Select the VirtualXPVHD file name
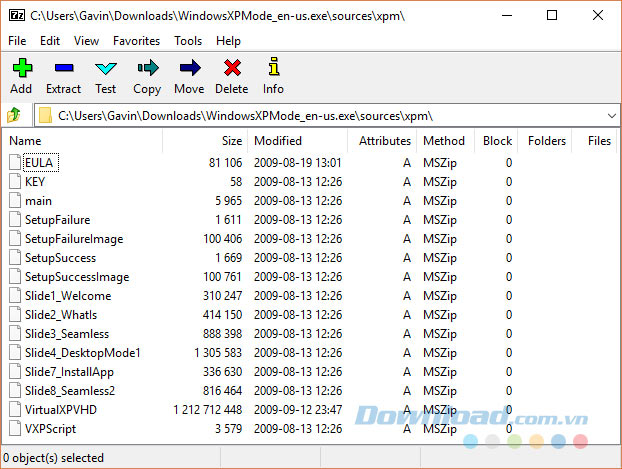Screen dimensions: 622x469 [61, 410]
